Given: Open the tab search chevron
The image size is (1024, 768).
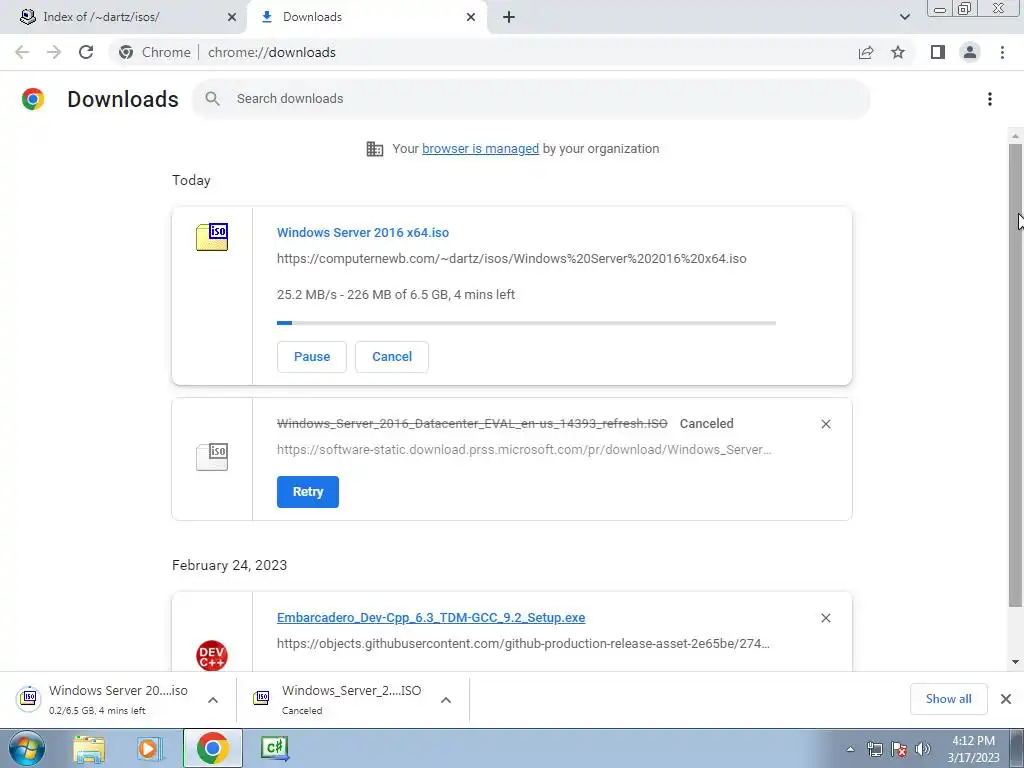Looking at the screenshot, I should pyautogui.click(x=904, y=17).
